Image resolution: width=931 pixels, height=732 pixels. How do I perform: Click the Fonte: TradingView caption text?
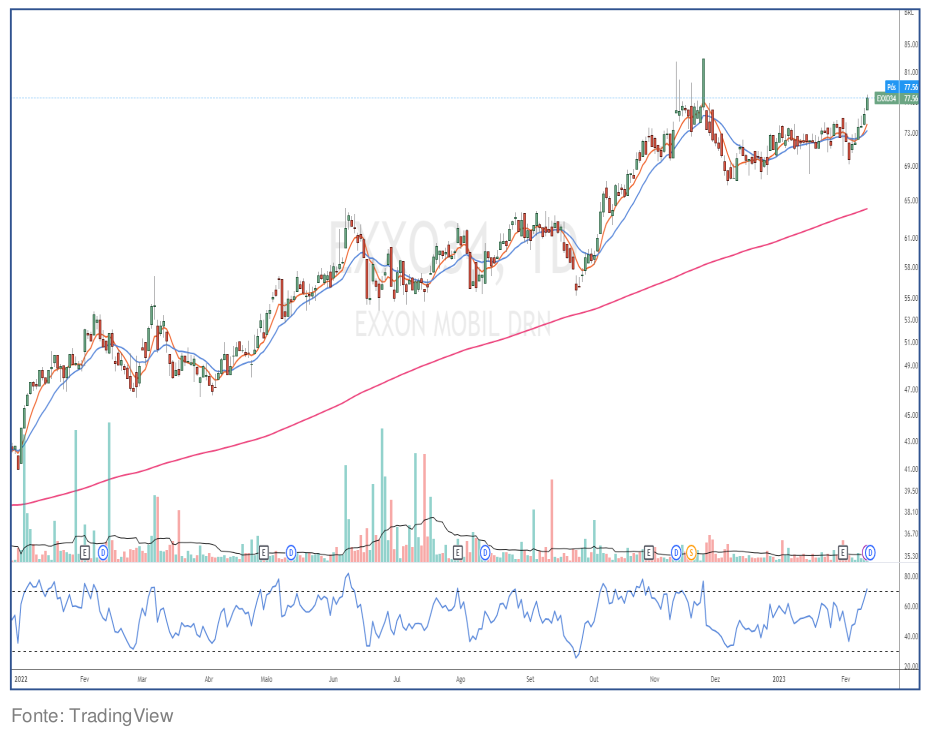[92, 716]
